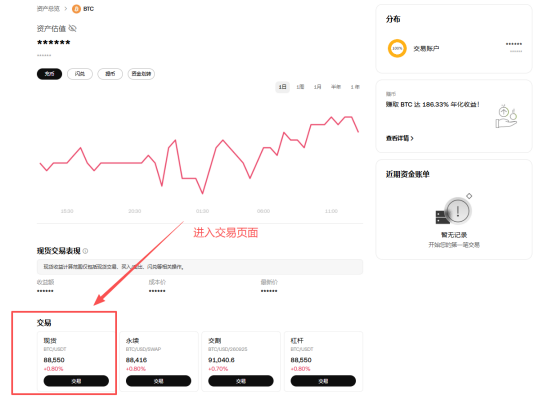Click the 现货 card title

[x=50, y=341]
